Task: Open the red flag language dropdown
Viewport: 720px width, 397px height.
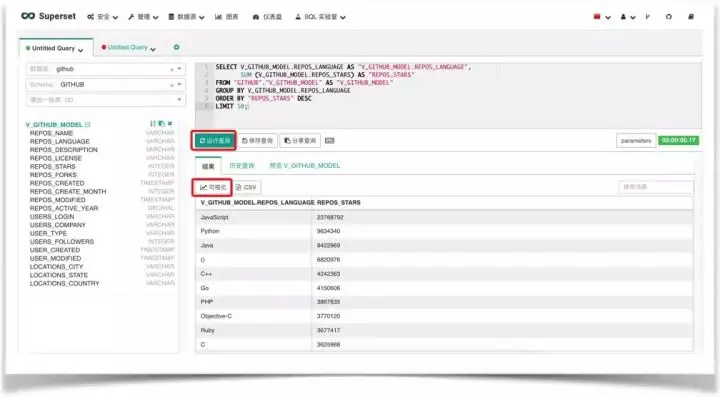Action: click(602, 17)
